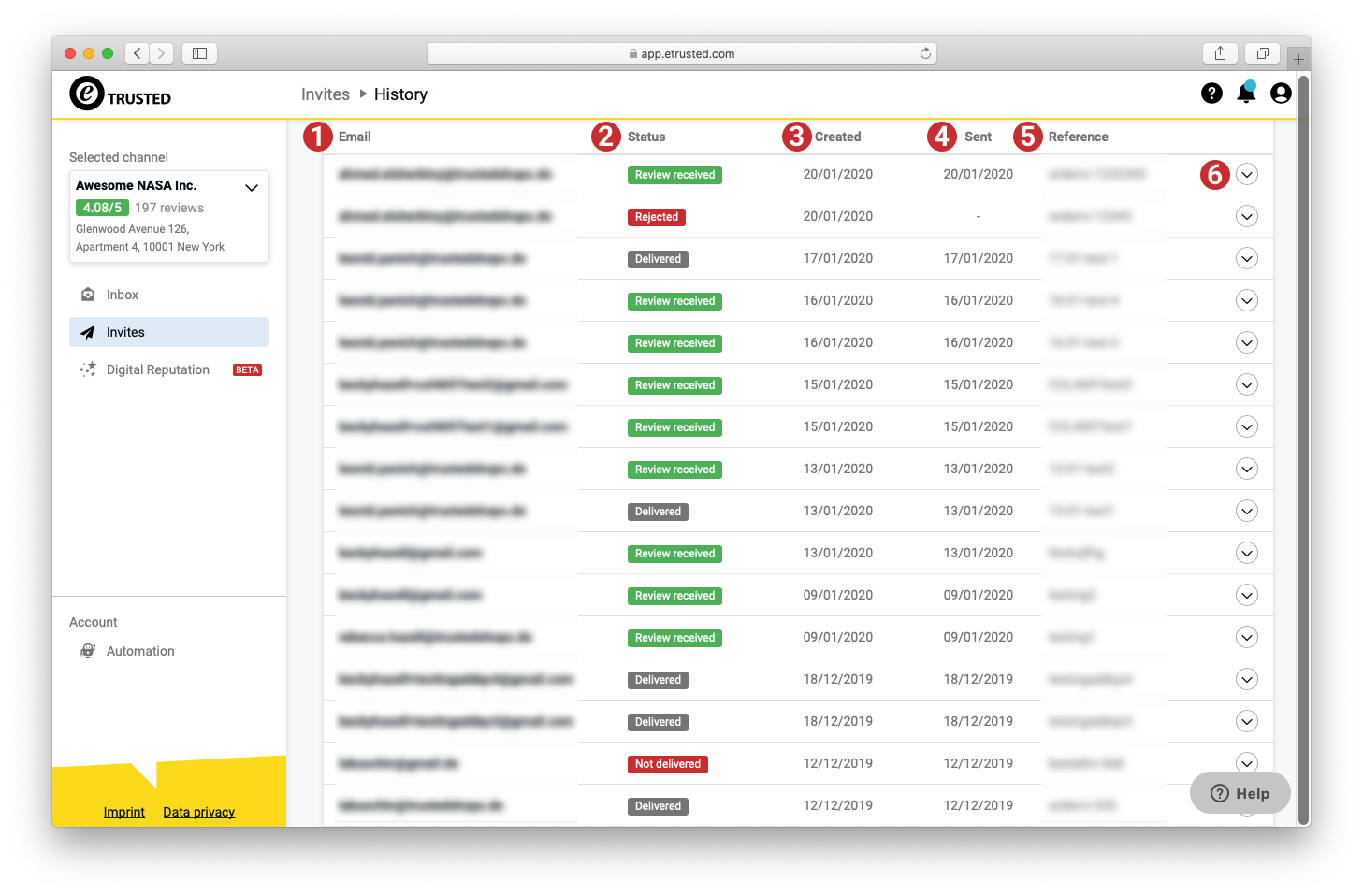Open Inbox in the sidebar
This screenshot has height=896, width=1363.
click(x=169, y=295)
